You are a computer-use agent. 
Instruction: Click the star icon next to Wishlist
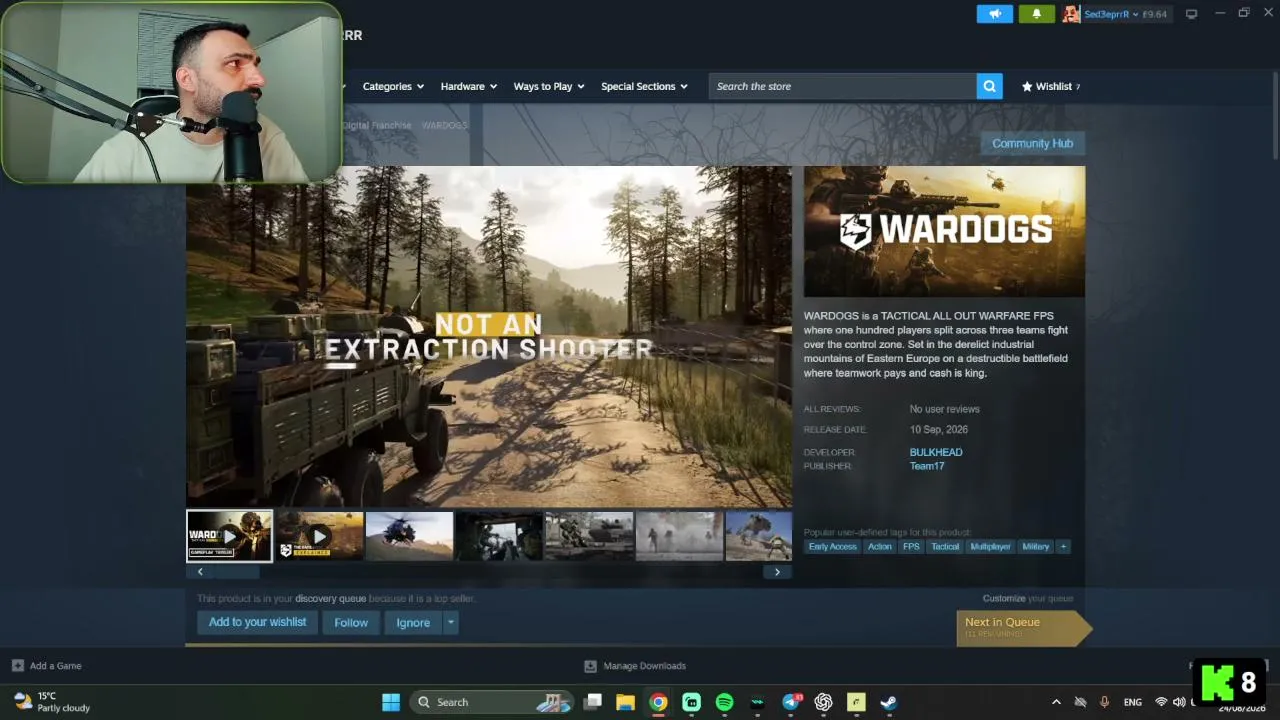tap(1027, 86)
